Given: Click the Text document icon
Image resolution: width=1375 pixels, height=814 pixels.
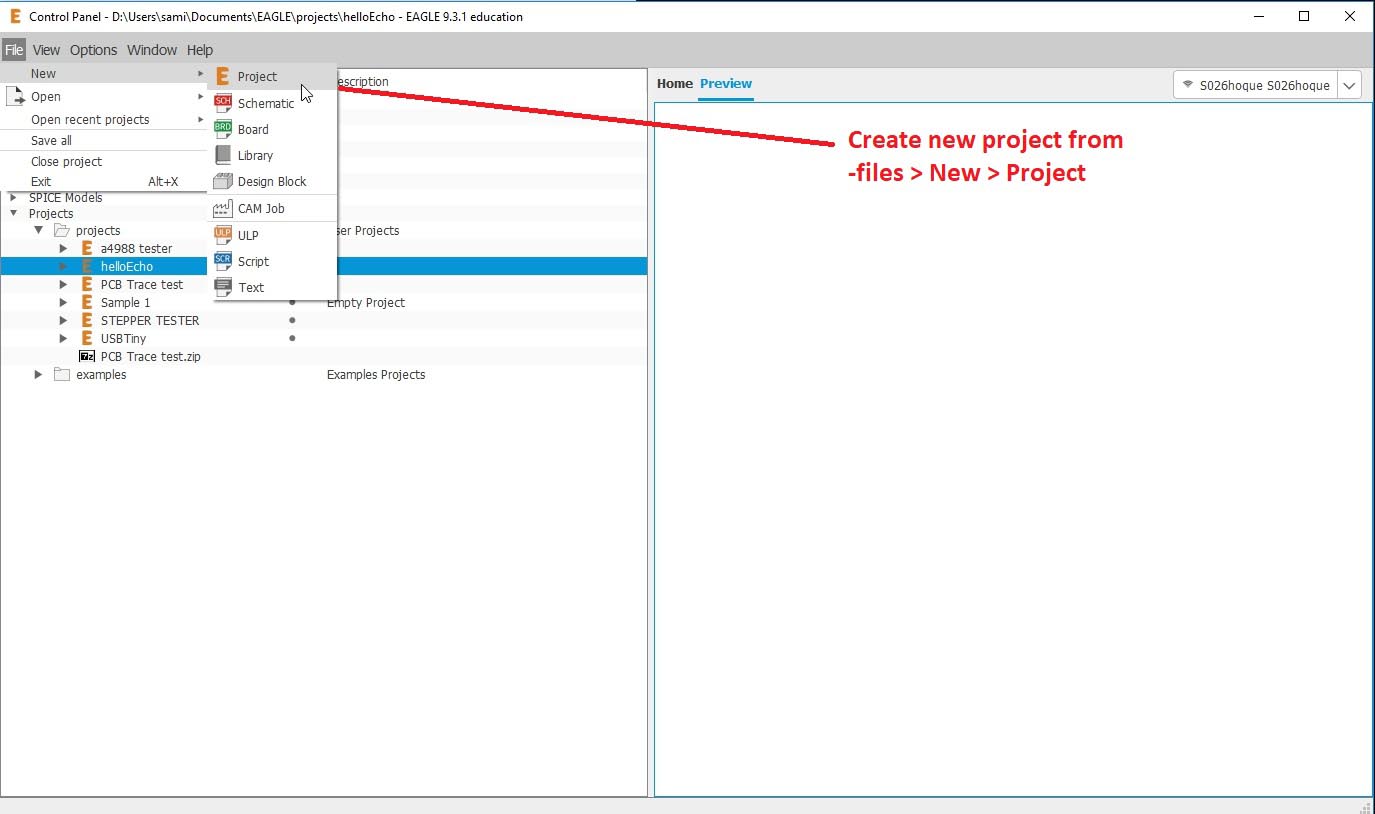Looking at the screenshot, I should [222, 286].
